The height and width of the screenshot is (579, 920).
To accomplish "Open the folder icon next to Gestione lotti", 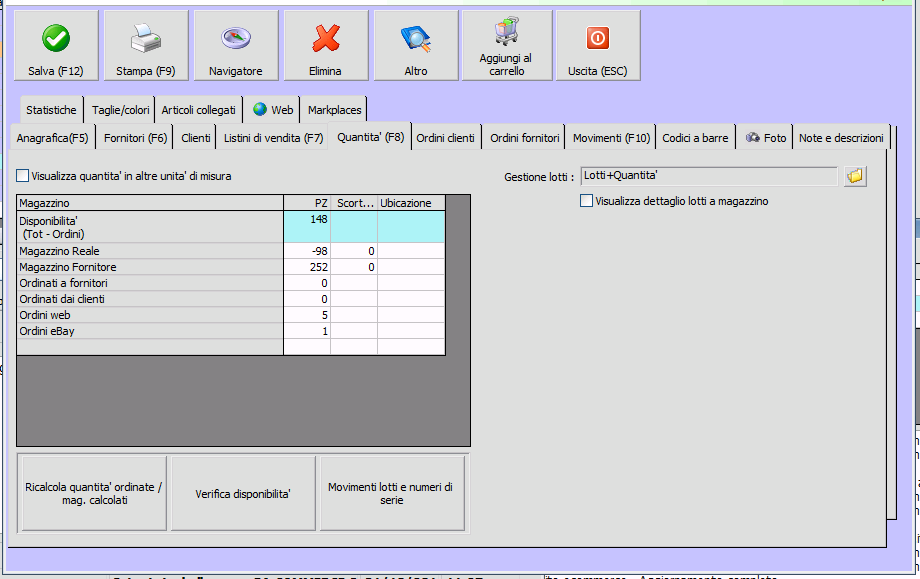I will click(855, 176).
